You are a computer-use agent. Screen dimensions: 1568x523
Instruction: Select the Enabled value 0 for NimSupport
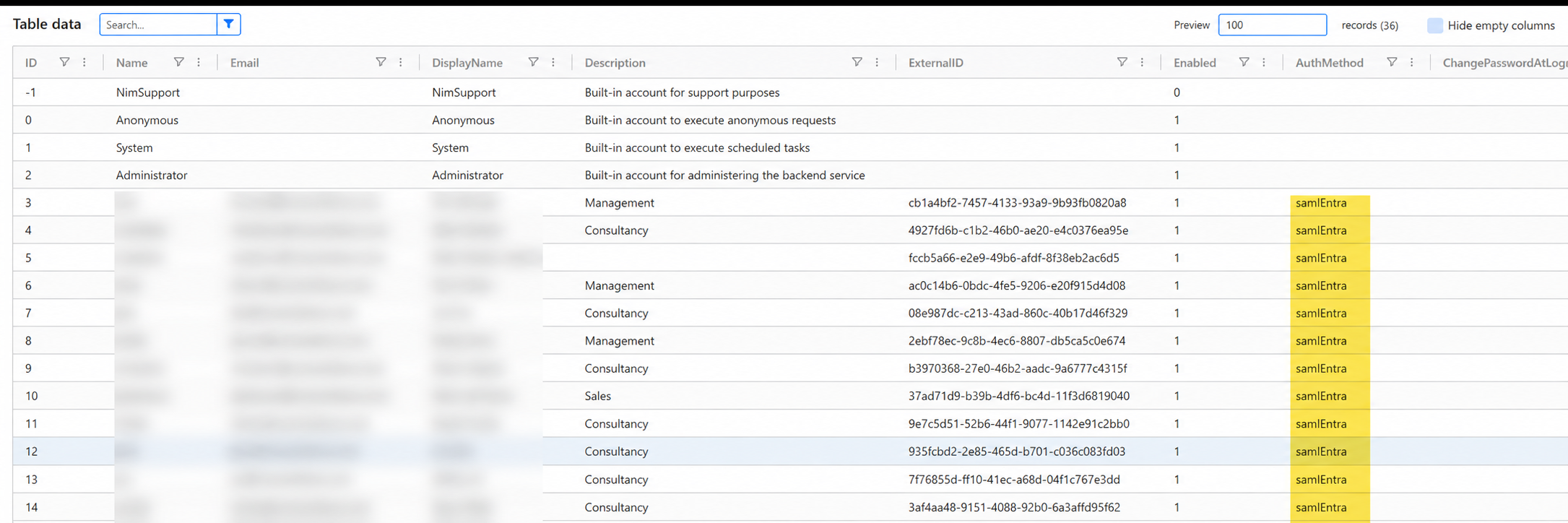point(1177,92)
